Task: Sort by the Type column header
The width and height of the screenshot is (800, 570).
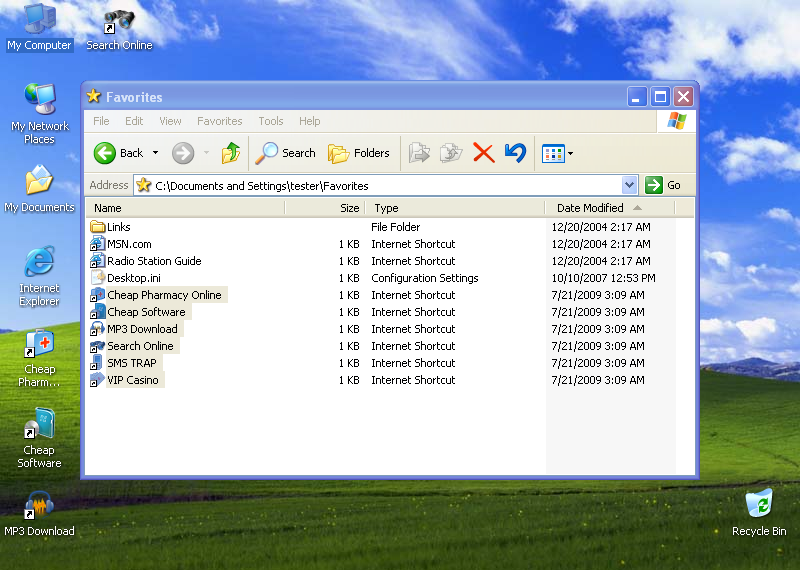Action: pos(455,208)
